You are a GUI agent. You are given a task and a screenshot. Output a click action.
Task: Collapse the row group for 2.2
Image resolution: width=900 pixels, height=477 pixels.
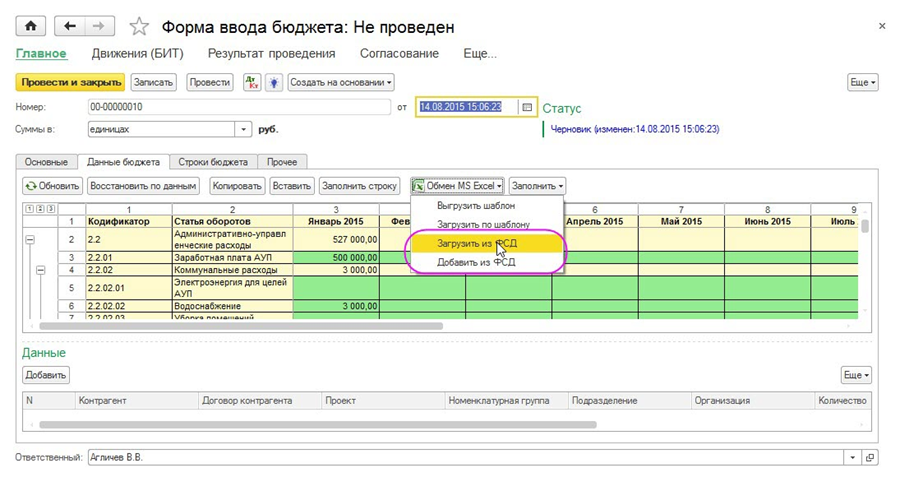[29, 240]
